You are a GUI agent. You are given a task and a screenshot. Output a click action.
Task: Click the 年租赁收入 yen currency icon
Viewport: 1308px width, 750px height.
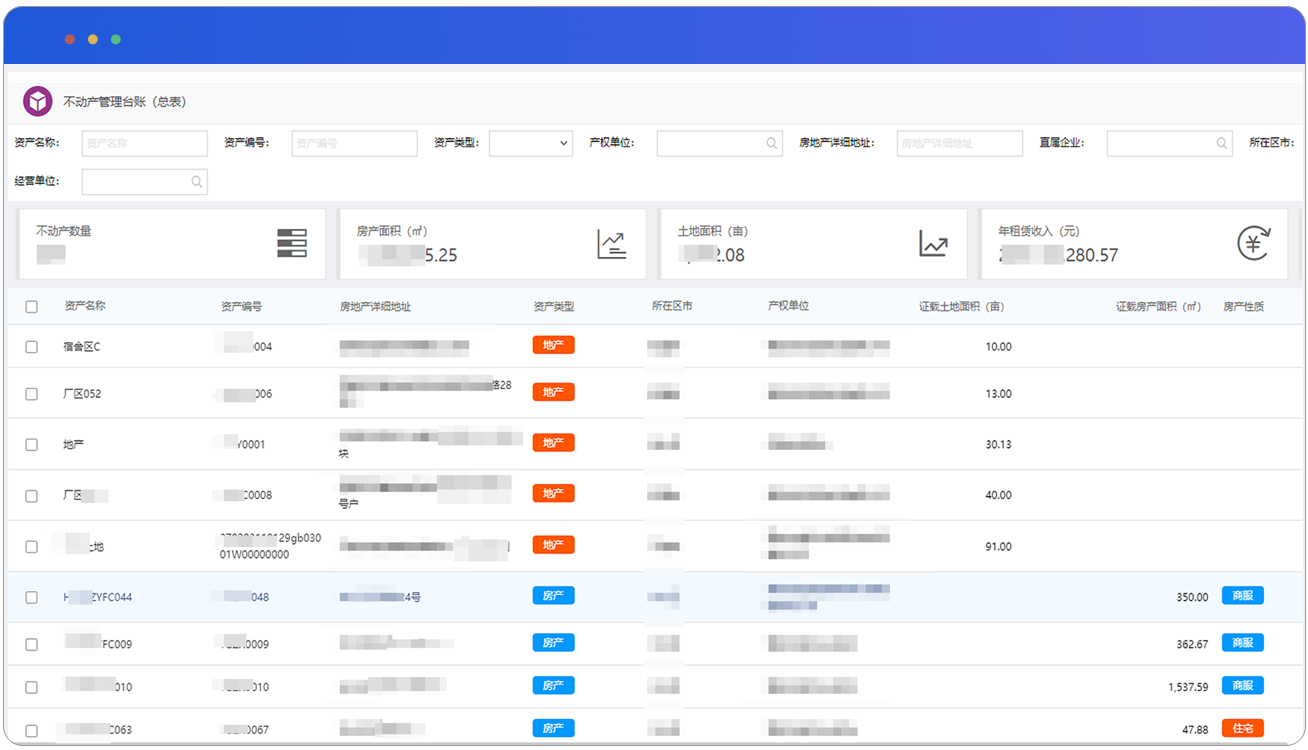1253,243
